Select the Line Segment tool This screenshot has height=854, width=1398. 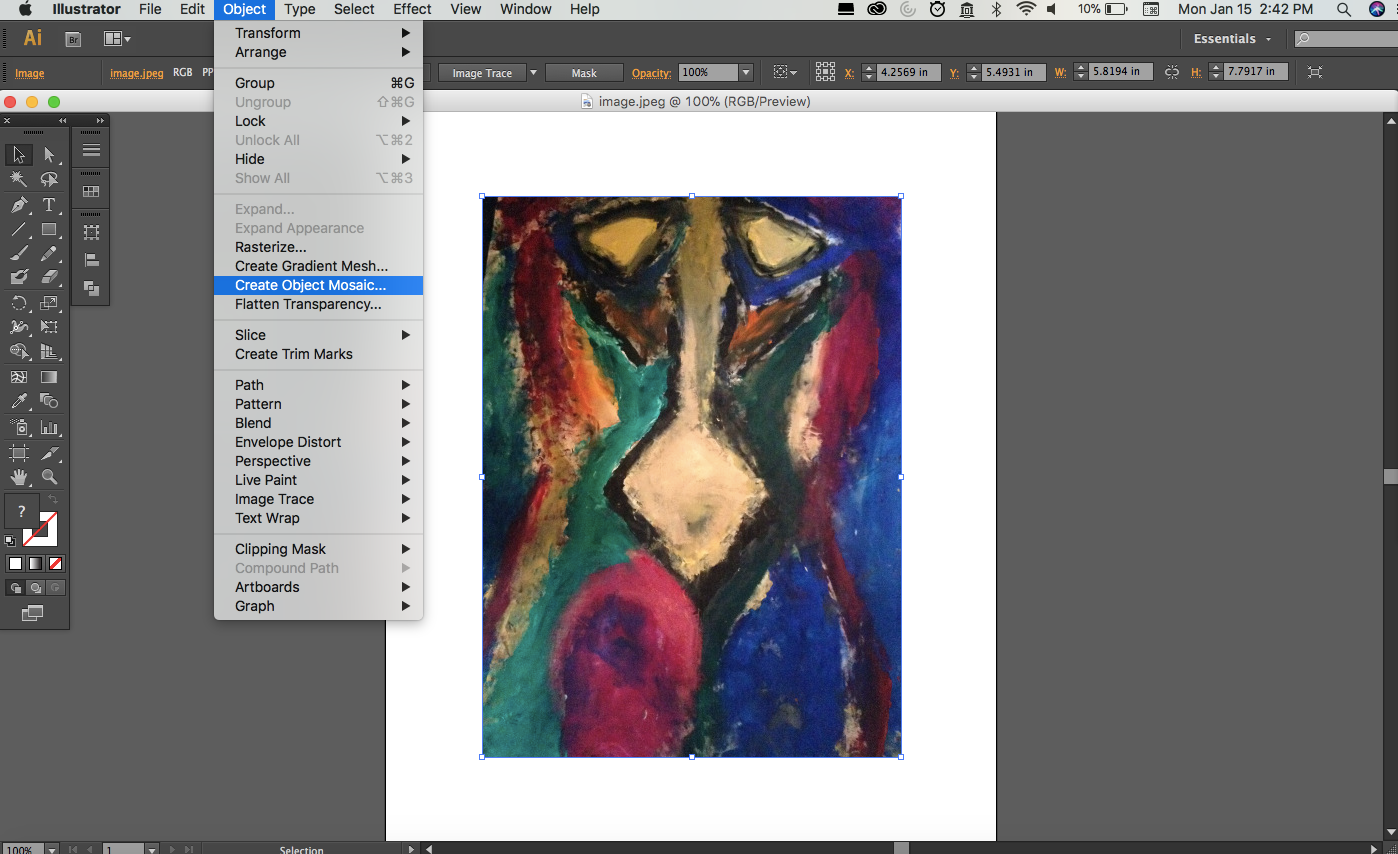[18, 229]
